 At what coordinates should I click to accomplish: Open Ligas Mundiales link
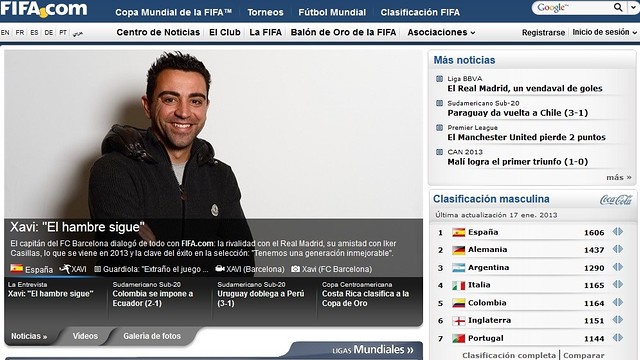tap(373, 350)
